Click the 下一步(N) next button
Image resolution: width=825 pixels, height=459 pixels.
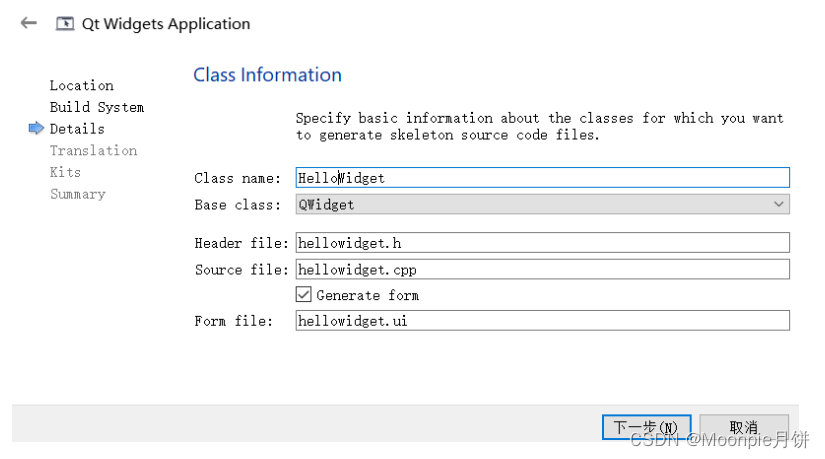click(647, 427)
